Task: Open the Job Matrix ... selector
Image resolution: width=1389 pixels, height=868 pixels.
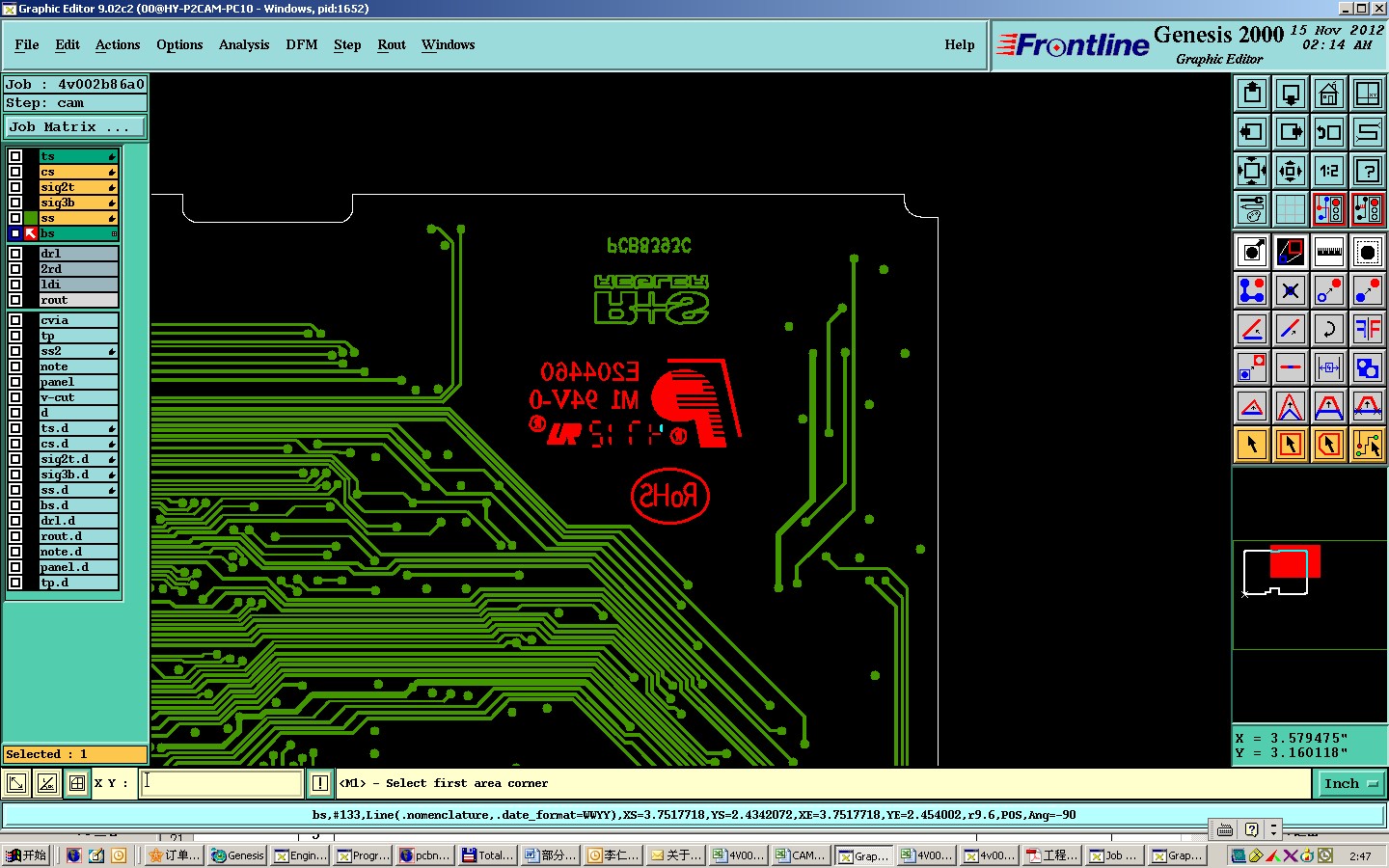Action: 75,126
